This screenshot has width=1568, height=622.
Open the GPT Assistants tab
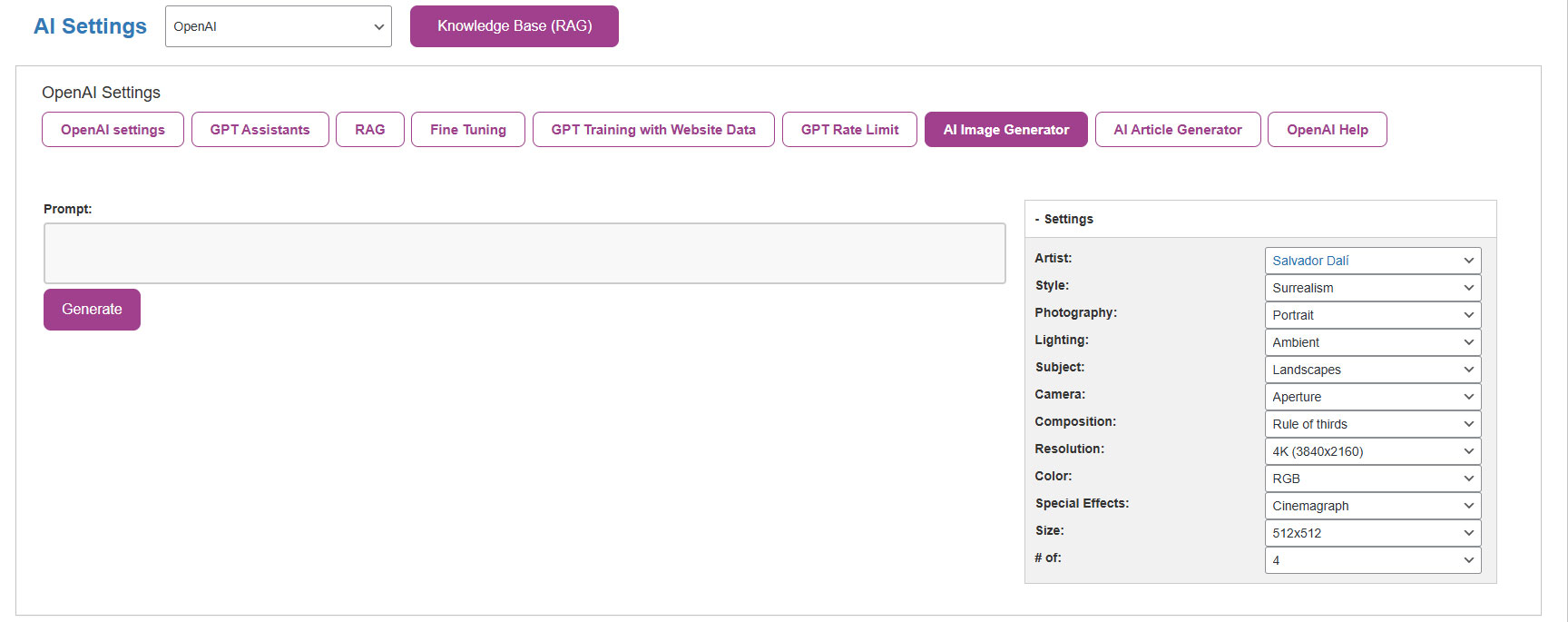[x=260, y=130]
